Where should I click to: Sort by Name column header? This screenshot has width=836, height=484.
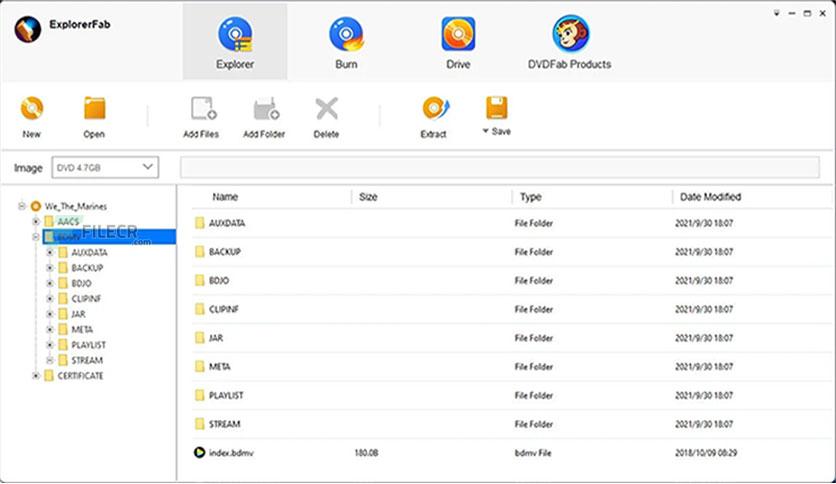coord(225,197)
